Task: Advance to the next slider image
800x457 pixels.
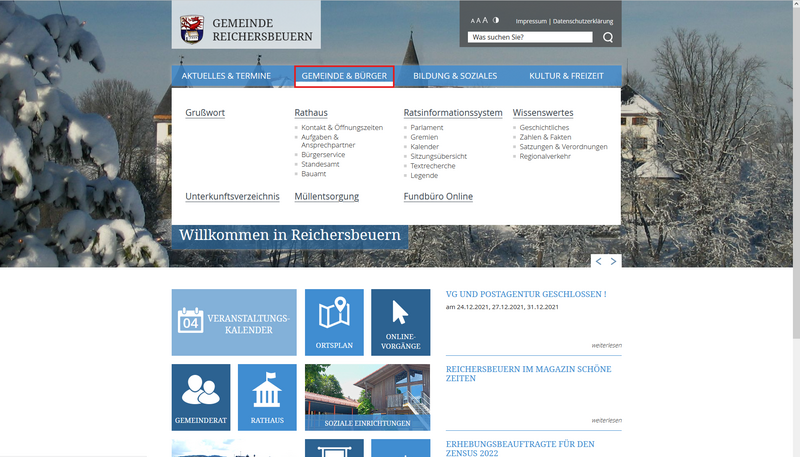Action: (614, 261)
